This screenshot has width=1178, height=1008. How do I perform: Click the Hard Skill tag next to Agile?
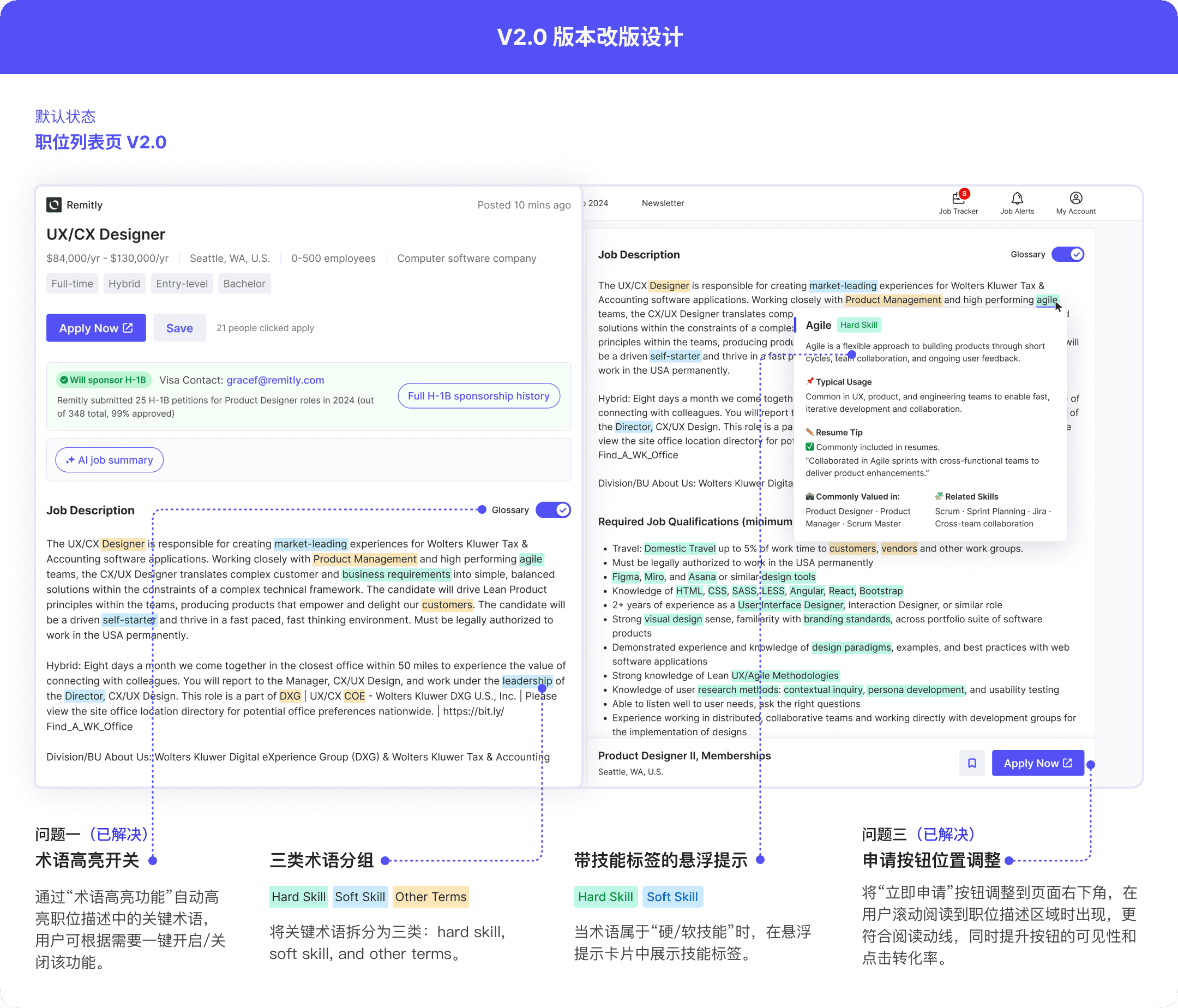point(858,325)
